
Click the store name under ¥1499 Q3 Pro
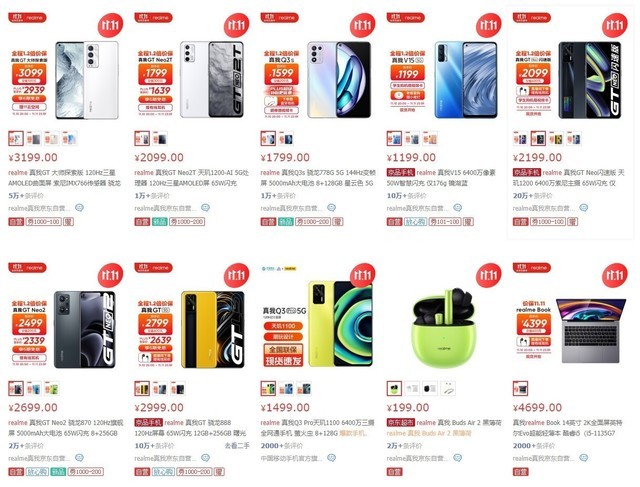(291, 458)
